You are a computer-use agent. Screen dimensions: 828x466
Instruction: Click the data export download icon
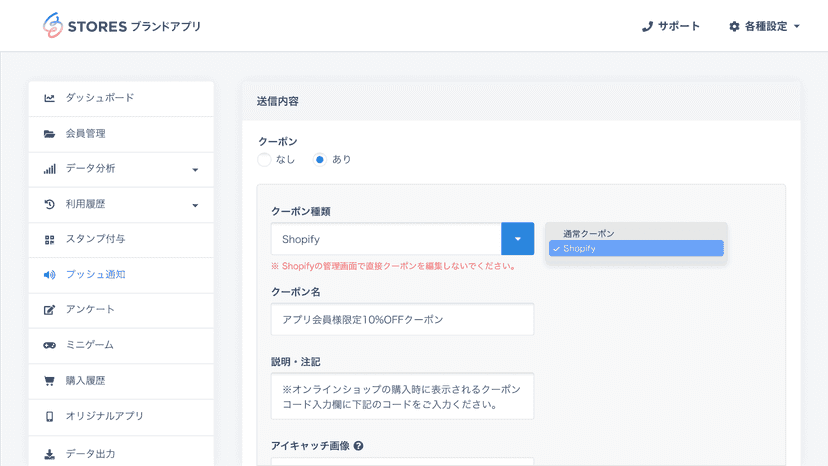[x=49, y=454]
